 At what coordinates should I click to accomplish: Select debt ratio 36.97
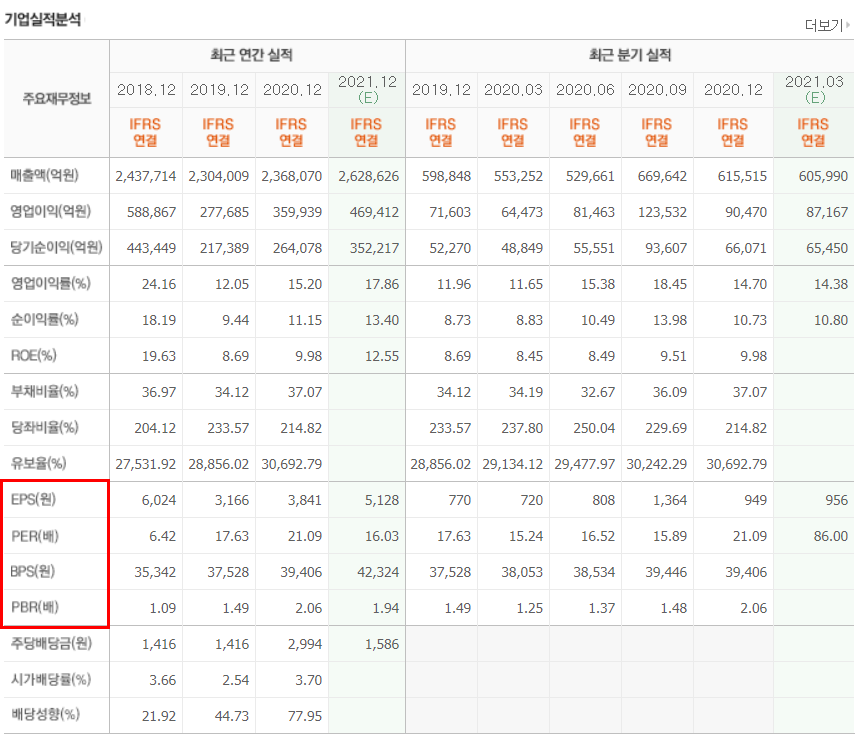pyautogui.click(x=159, y=392)
